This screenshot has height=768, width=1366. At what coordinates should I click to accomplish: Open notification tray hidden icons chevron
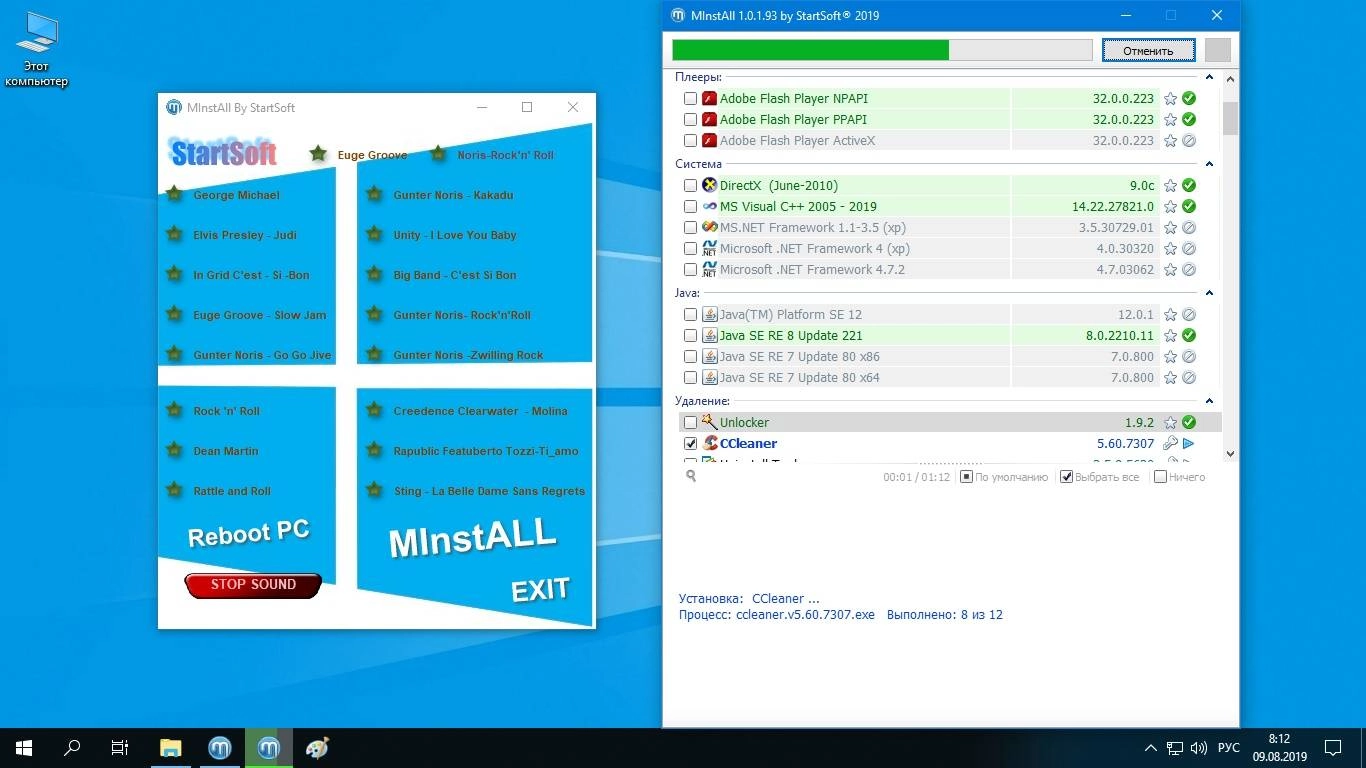click(1151, 748)
